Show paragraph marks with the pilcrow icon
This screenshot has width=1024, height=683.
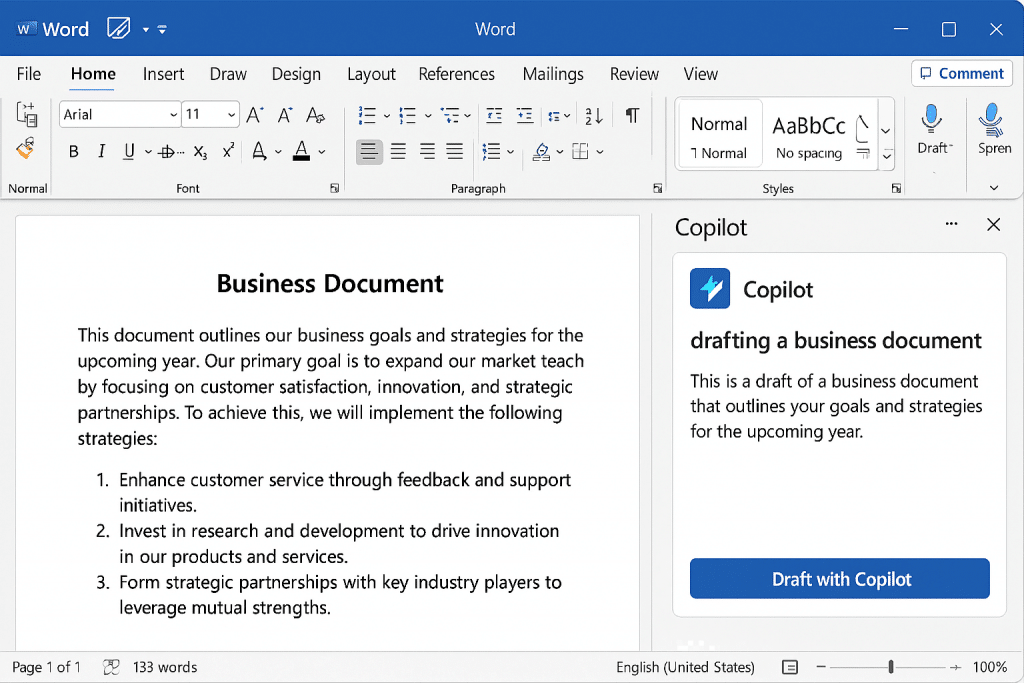pos(632,115)
